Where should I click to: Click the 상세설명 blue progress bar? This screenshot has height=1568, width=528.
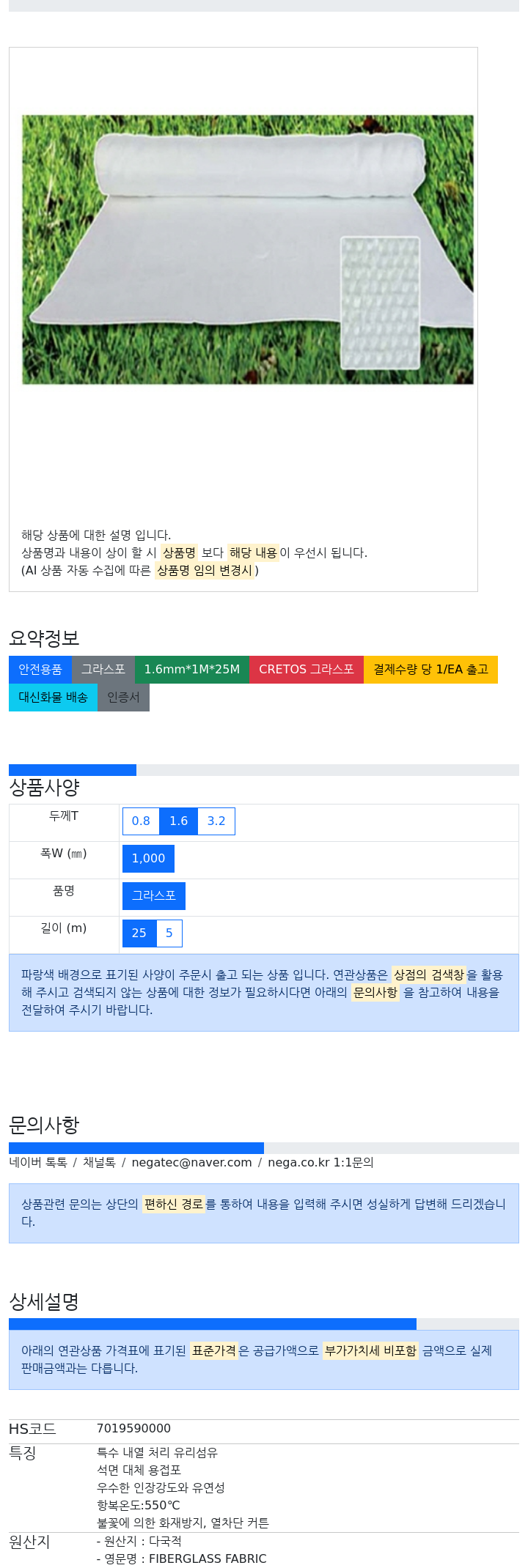[213, 1324]
